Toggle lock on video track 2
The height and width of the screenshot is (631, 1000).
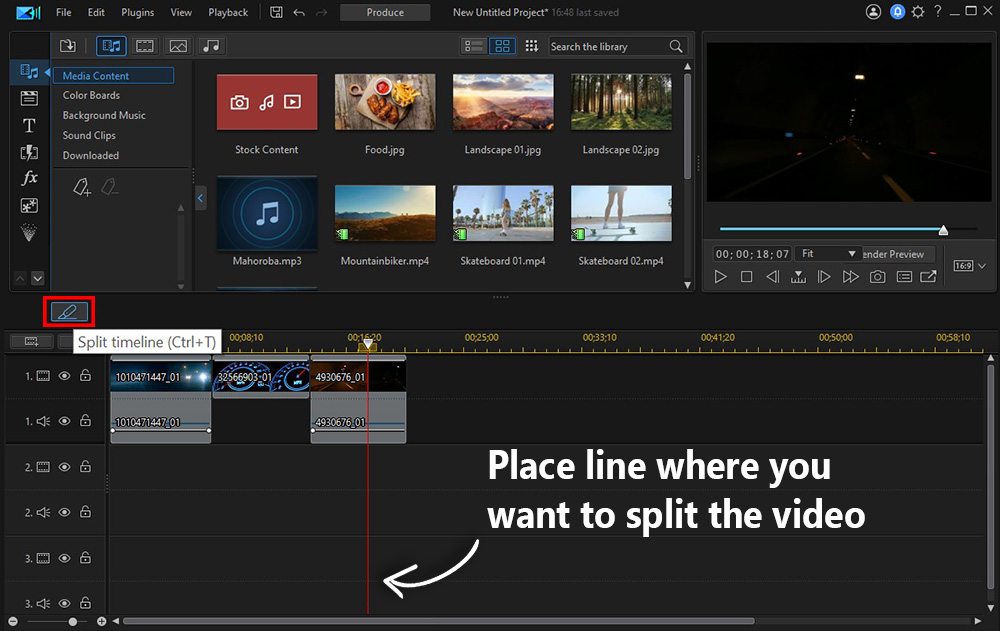click(x=85, y=467)
